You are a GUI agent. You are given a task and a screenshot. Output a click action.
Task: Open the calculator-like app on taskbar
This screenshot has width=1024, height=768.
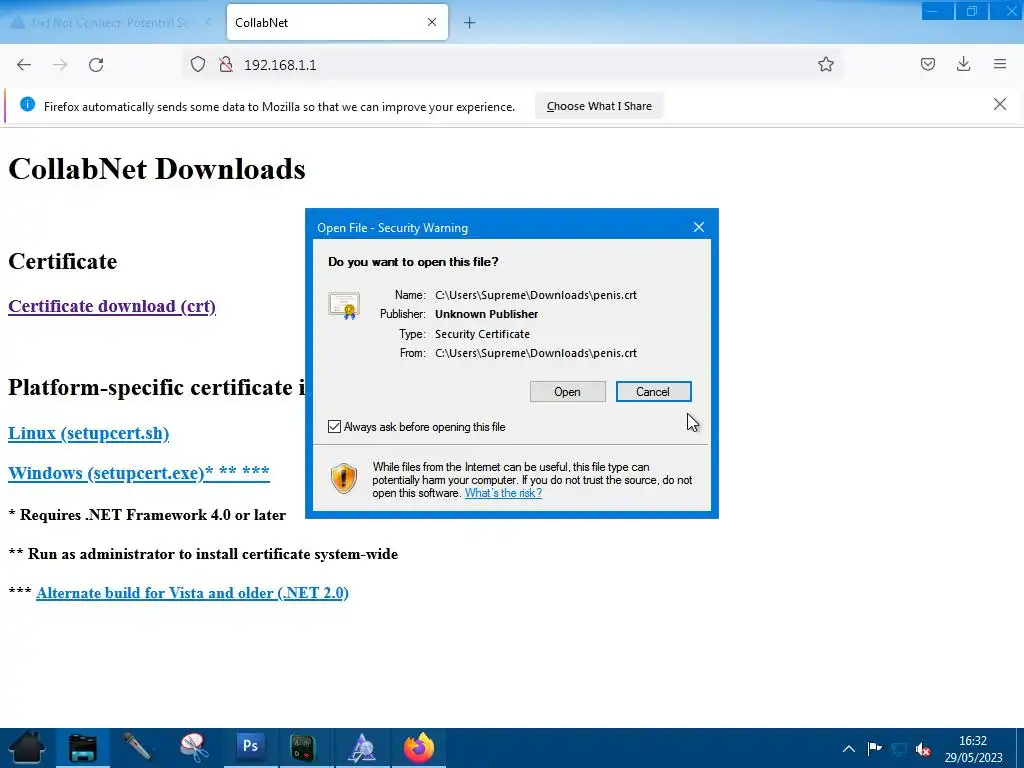(x=303, y=748)
